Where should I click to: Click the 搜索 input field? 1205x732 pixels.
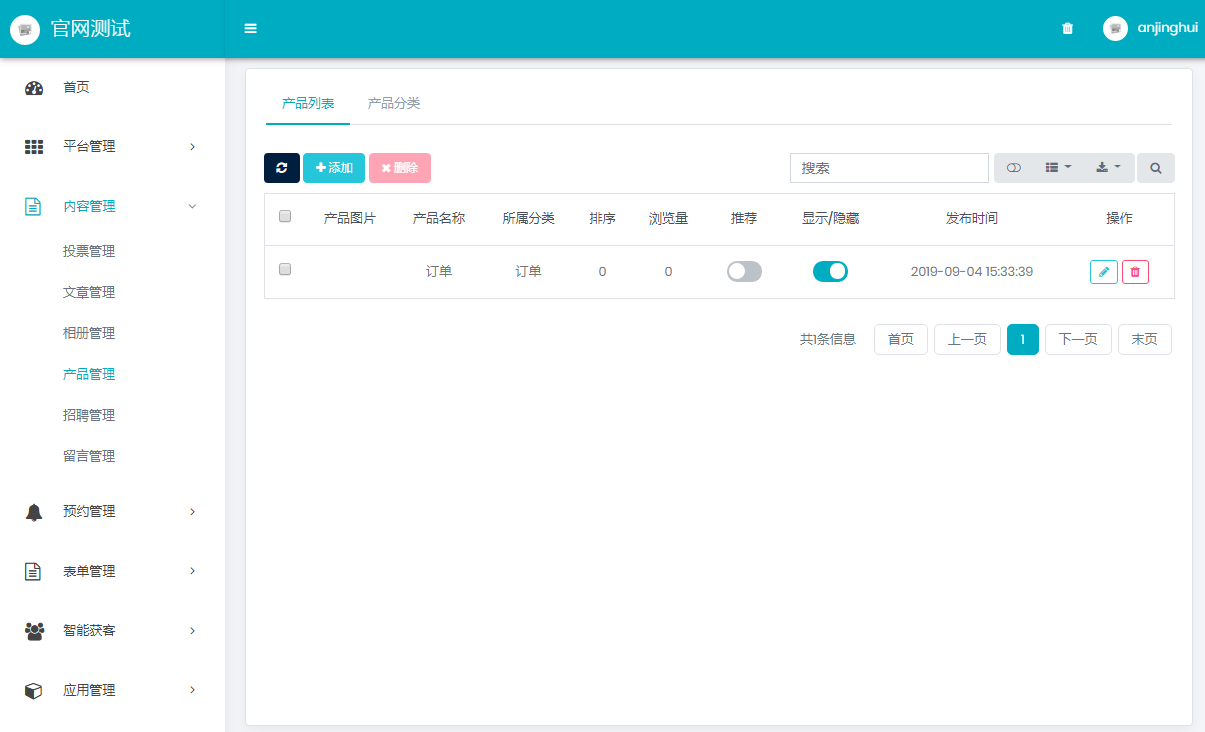point(889,168)
